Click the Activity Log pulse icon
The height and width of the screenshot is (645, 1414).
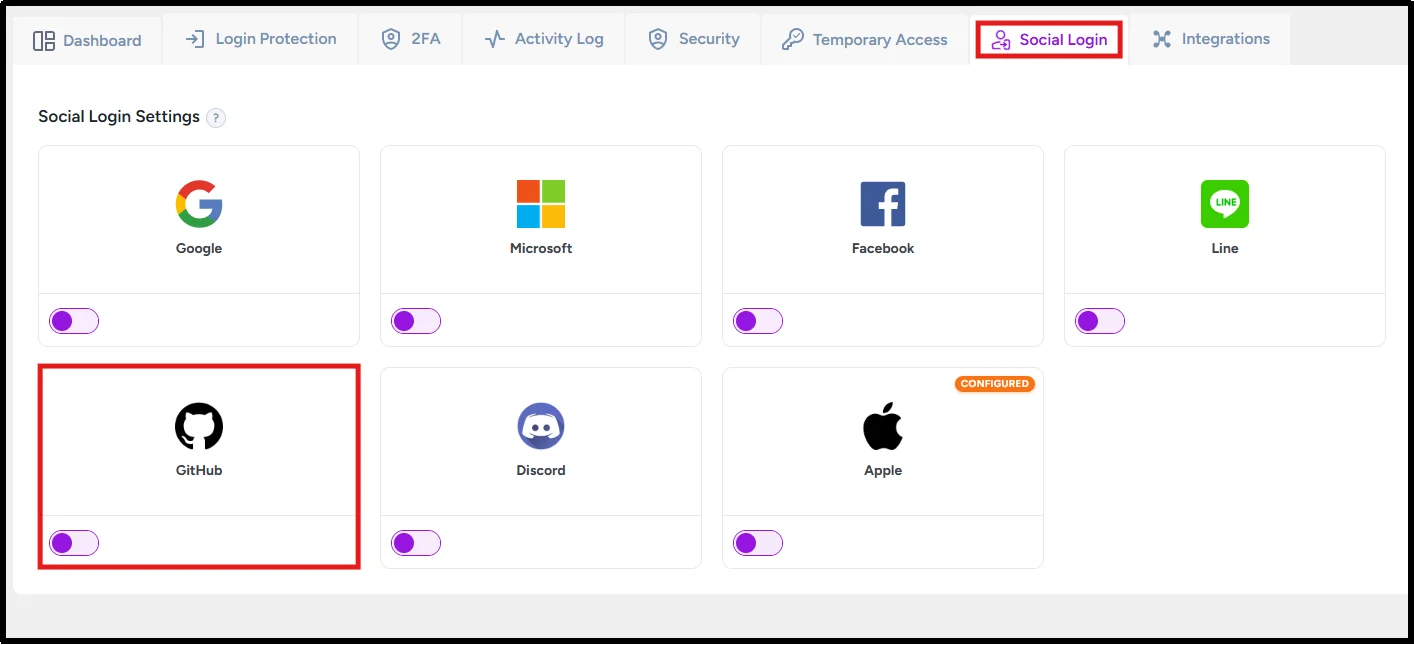[495, 39]
